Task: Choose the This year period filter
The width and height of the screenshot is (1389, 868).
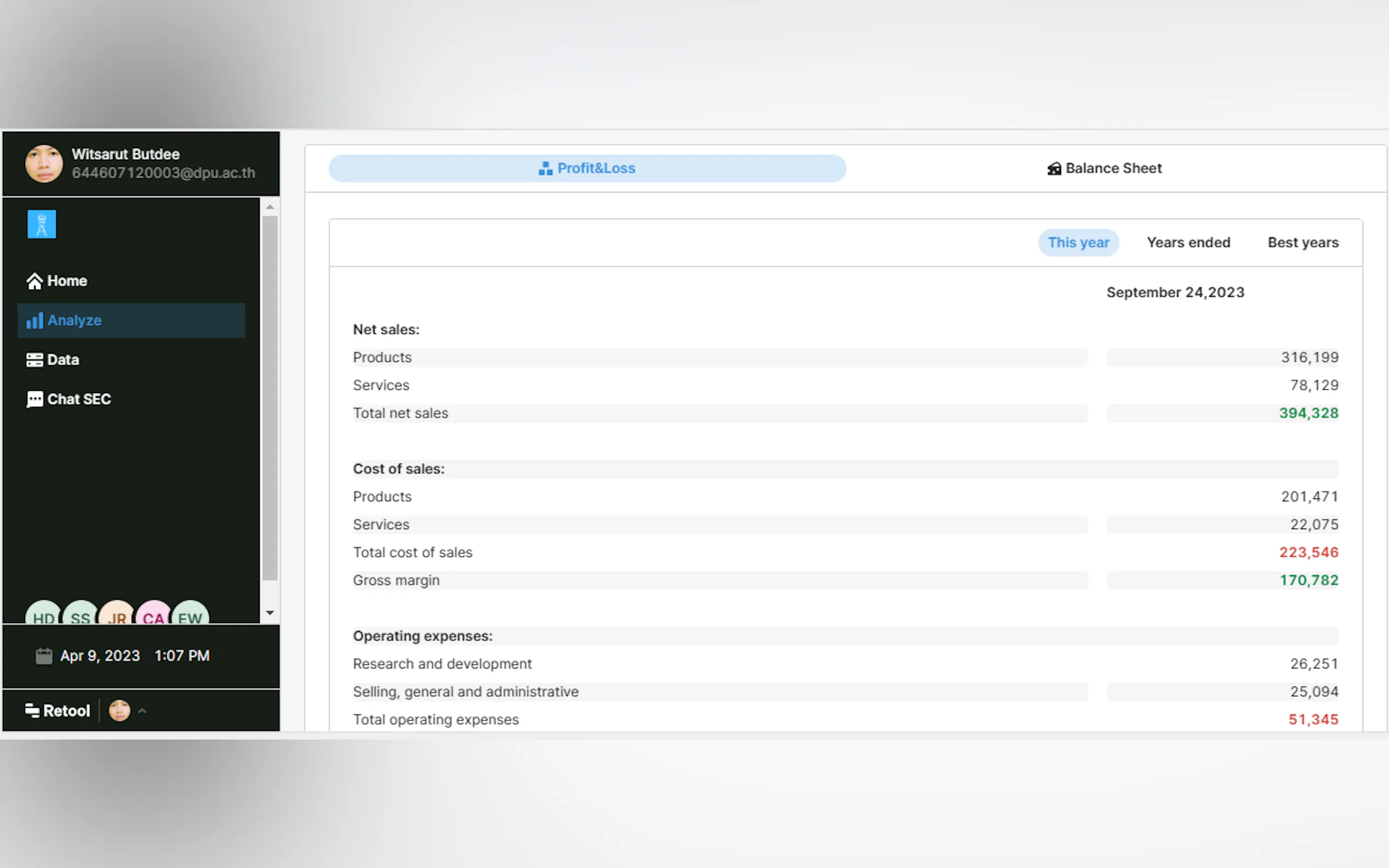Action: 1078,242
